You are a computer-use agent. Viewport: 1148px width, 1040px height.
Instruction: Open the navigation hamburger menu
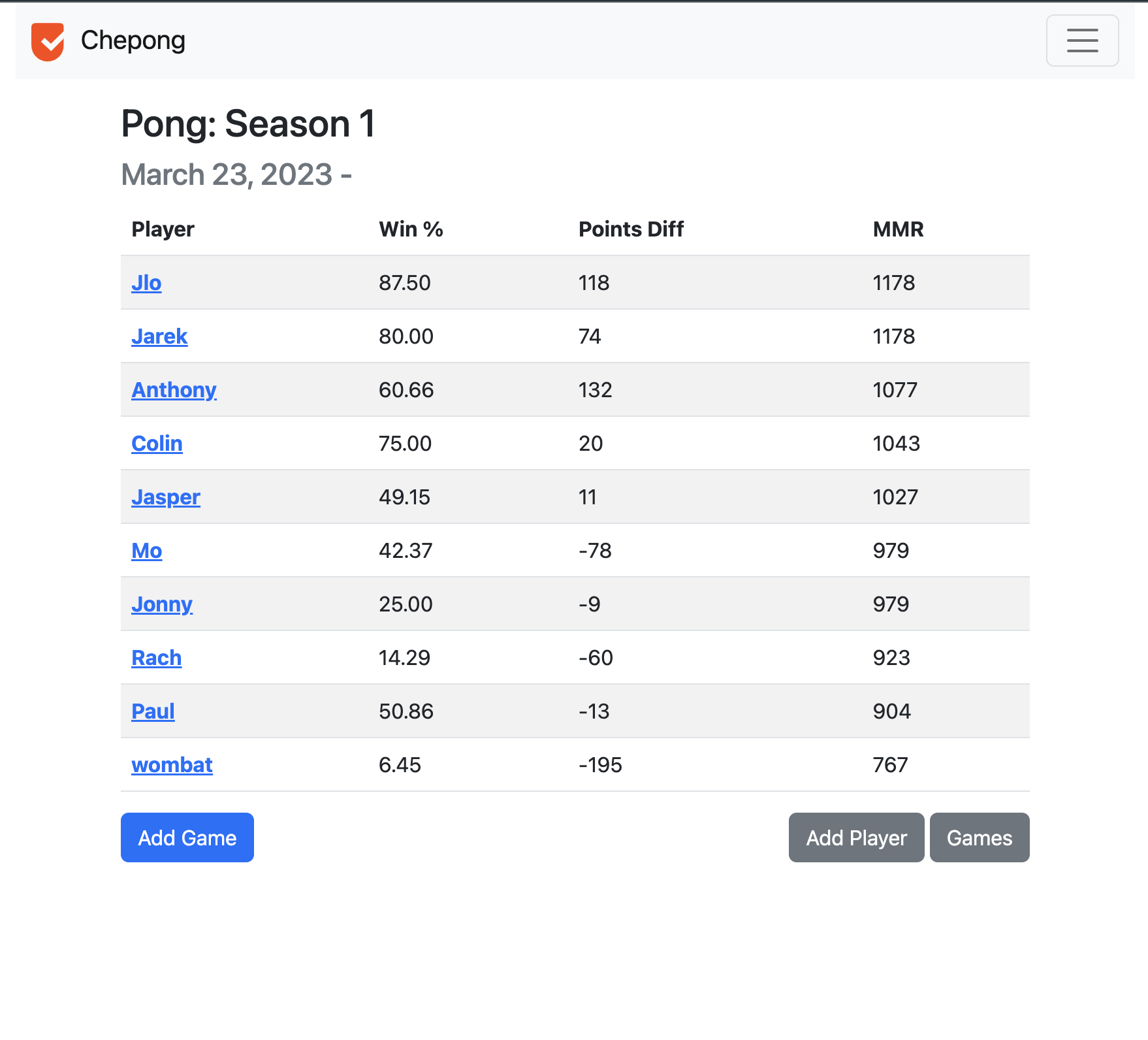(x=1082, y=41)
